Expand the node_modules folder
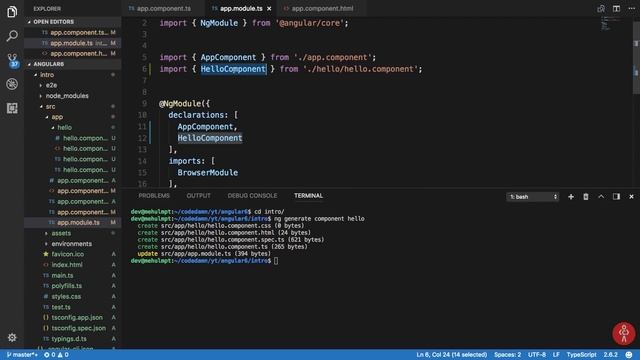 point(73,96)
